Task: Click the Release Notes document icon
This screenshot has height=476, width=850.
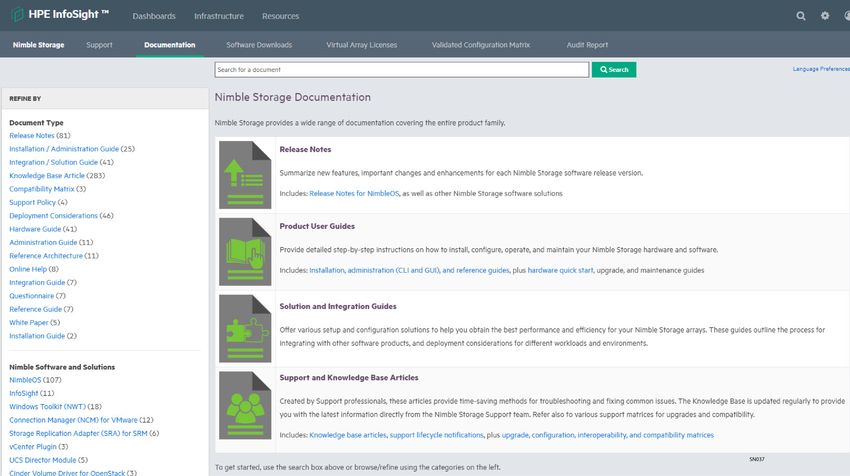Action: coord(245,175)
